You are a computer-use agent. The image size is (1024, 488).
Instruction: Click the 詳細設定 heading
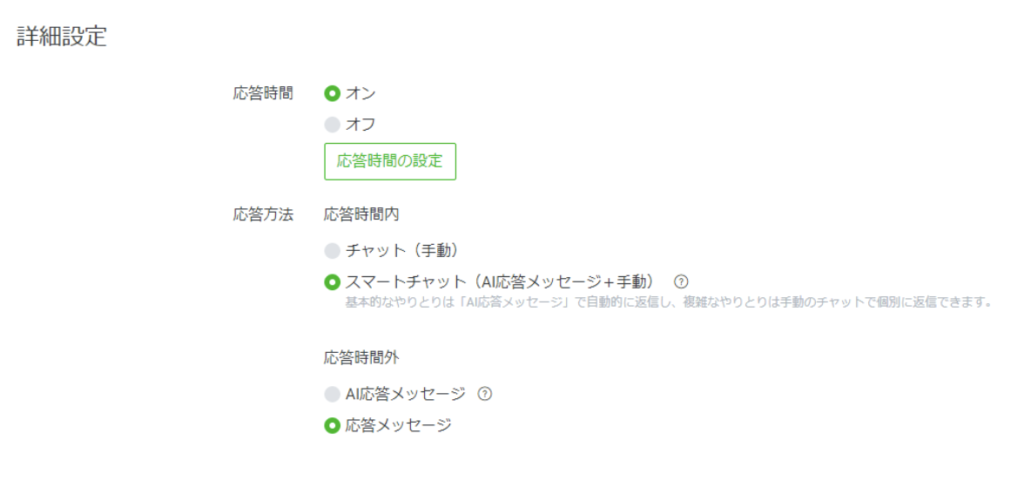tap(62, 38)
